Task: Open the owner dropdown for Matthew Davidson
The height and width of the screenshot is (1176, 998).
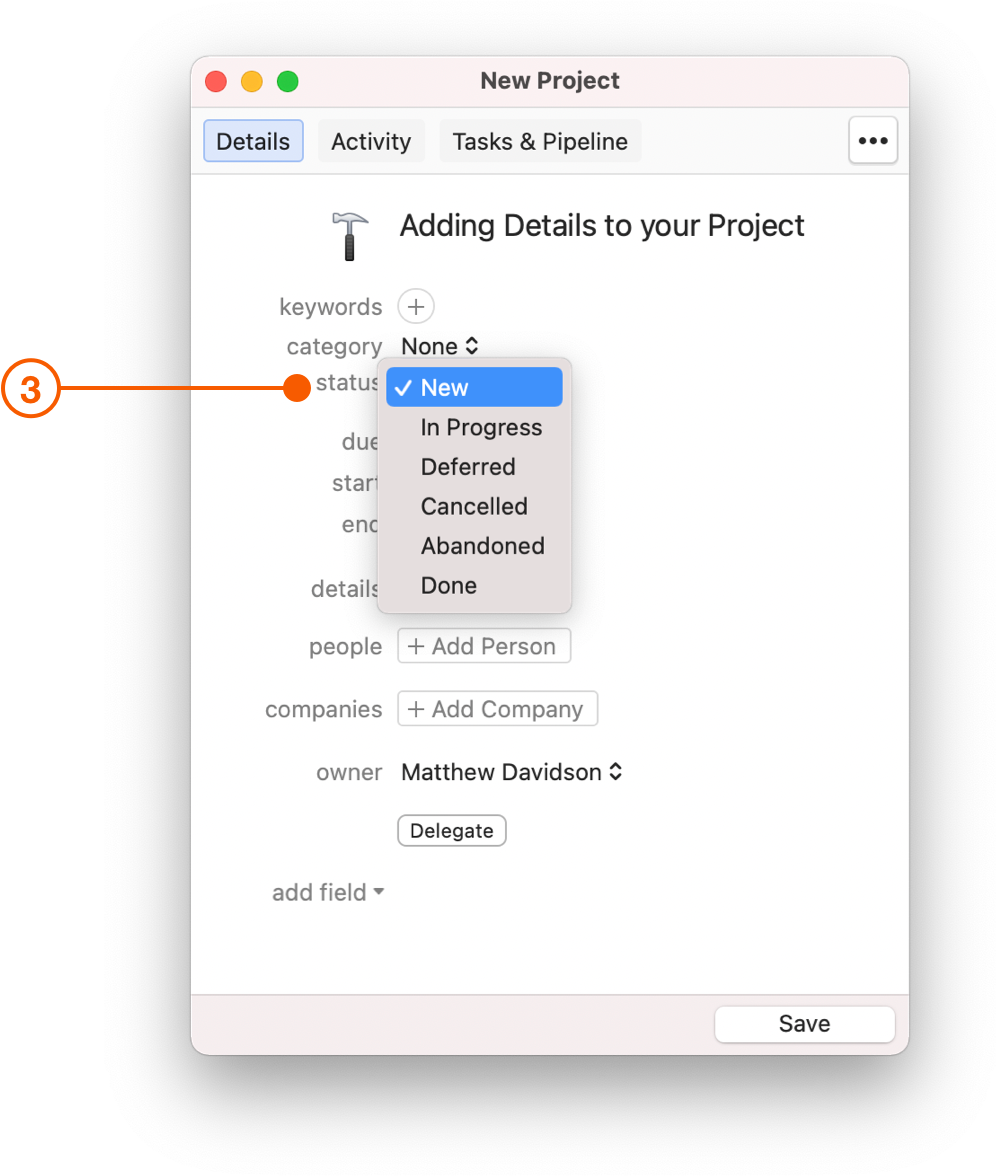Action: (x=510, y=771)
